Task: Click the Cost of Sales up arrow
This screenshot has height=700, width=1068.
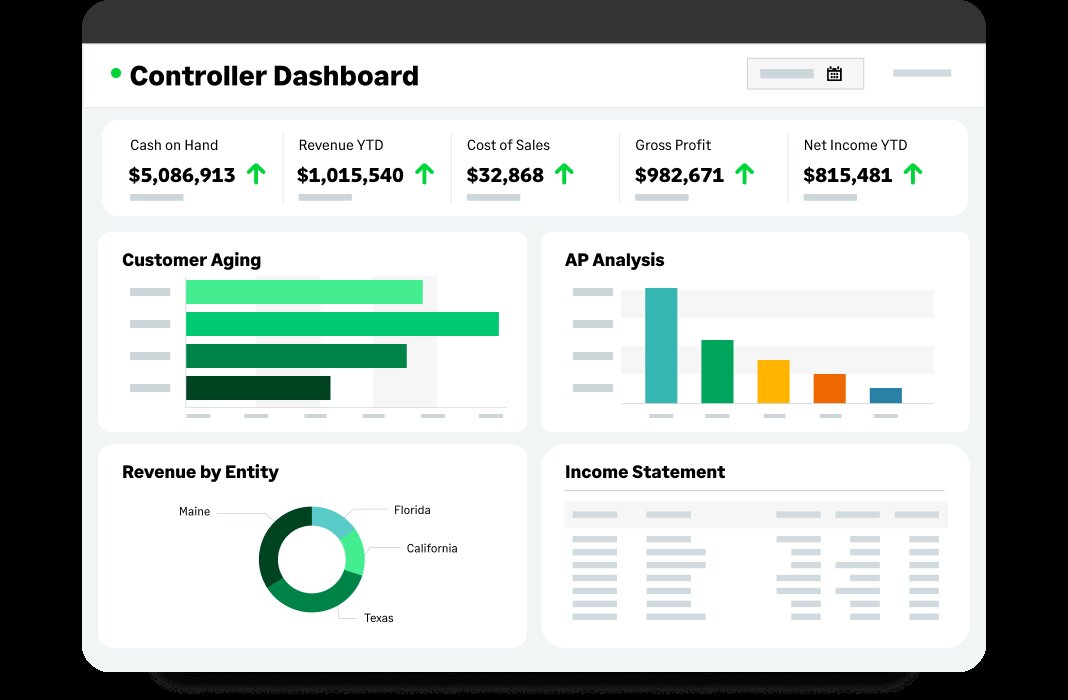Action: pyautogui.click(x=564, y=174)
